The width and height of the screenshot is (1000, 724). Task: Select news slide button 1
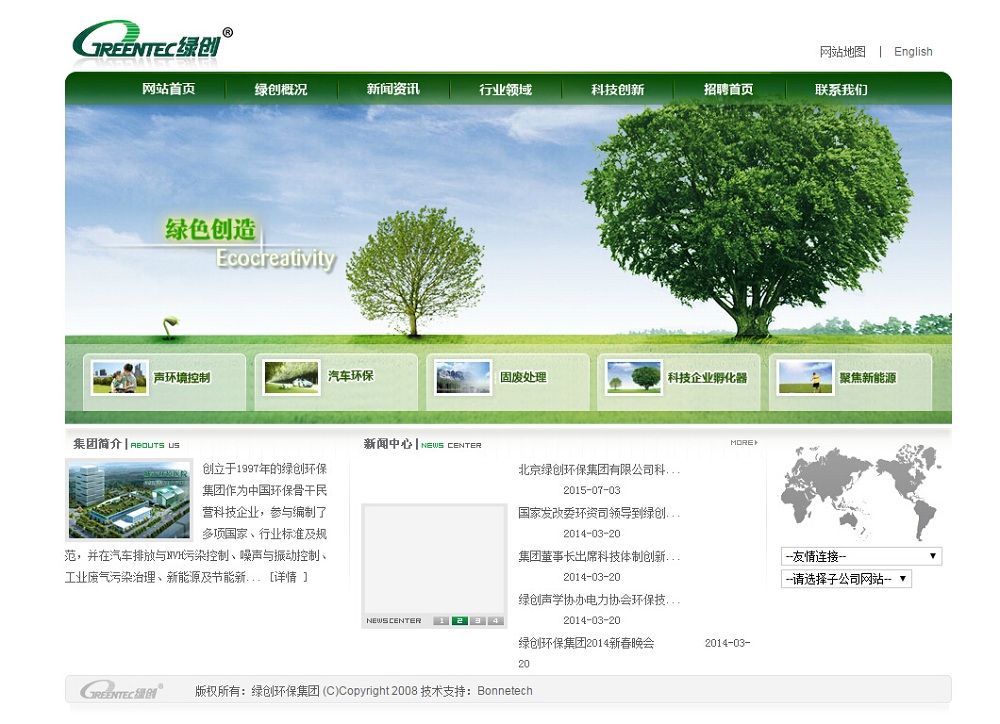click(441, 621)
